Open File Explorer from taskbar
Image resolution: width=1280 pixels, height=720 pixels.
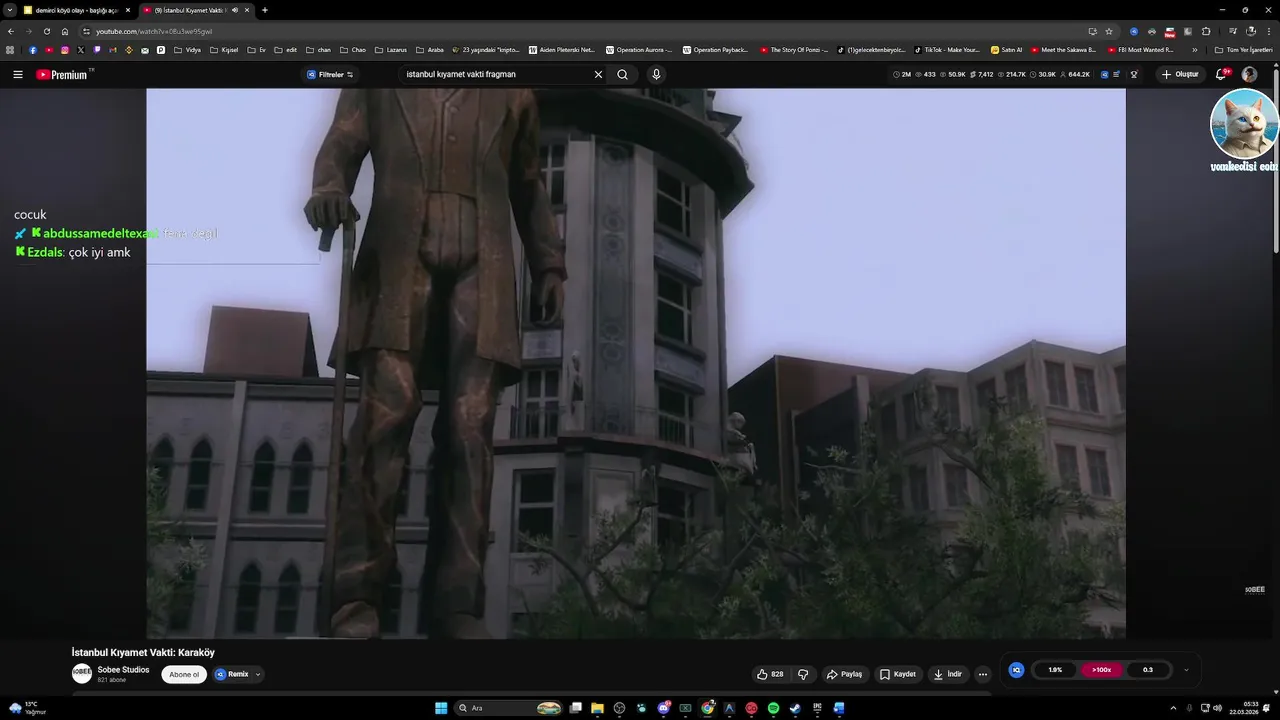pyautogui.click(x=597, y=708)
